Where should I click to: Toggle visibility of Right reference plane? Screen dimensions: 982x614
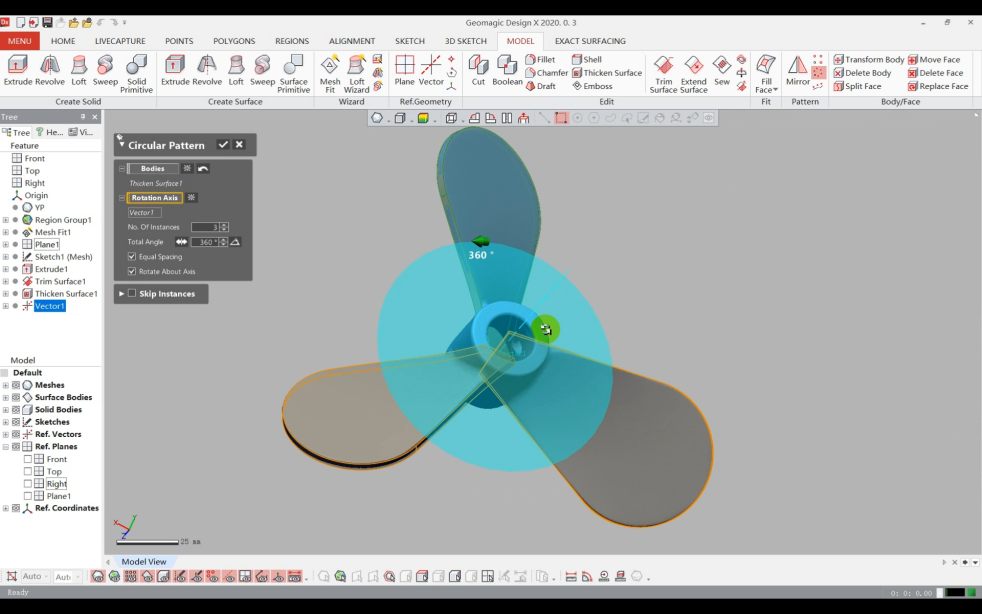[x=26, y=483]
